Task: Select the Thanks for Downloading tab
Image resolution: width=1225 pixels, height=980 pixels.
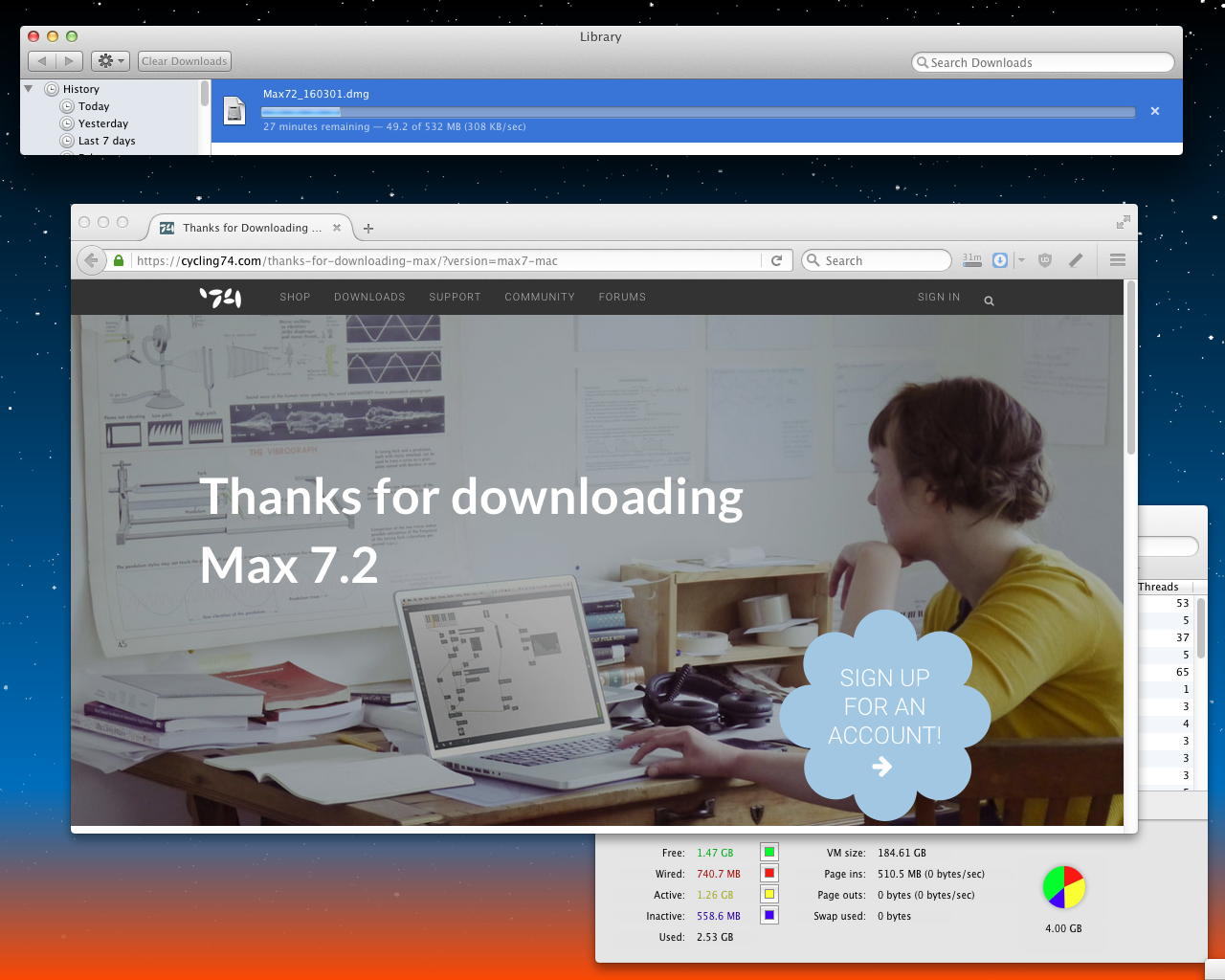Action: [251, 228]
